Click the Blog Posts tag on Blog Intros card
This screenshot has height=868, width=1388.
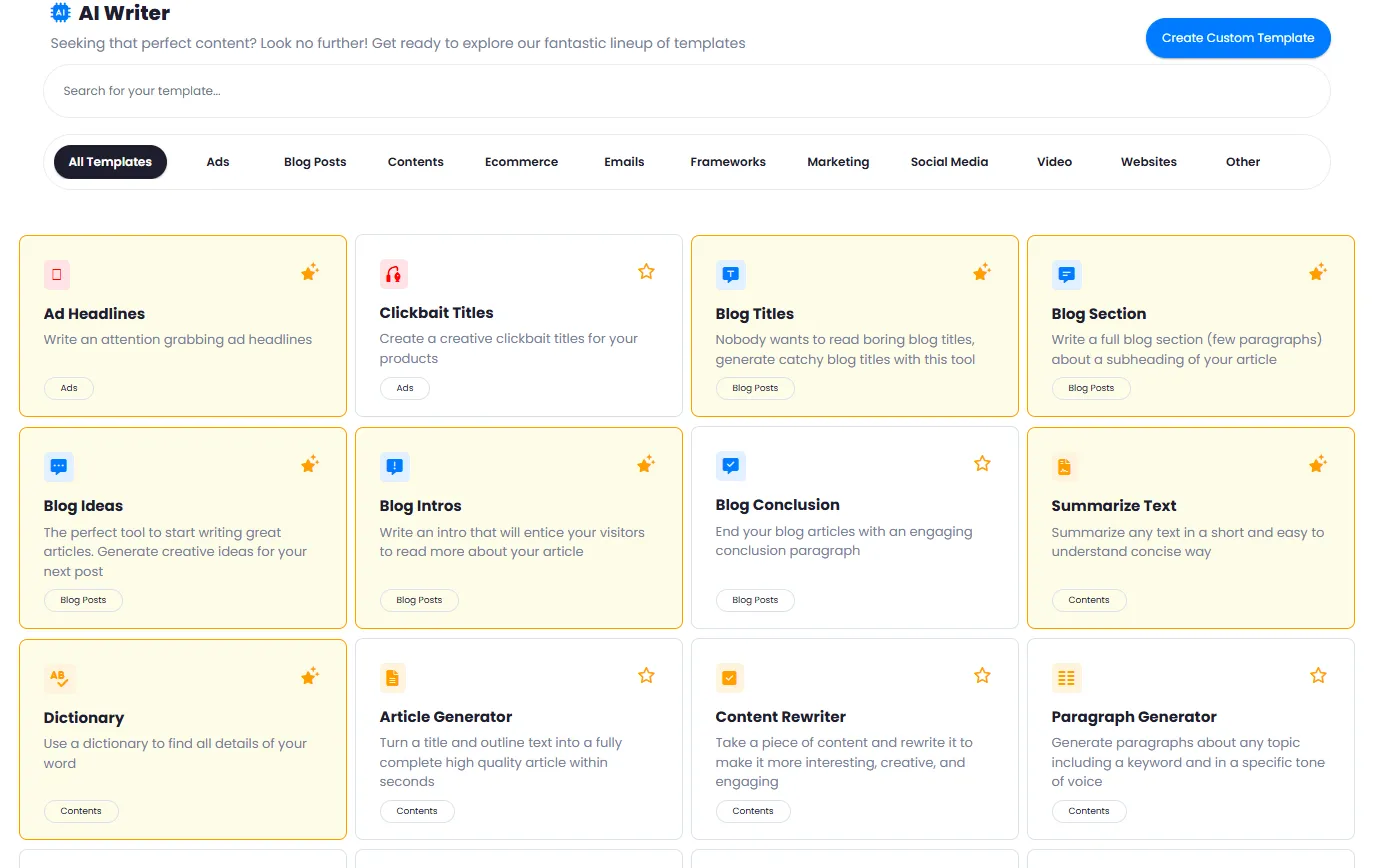coord(419,600)
